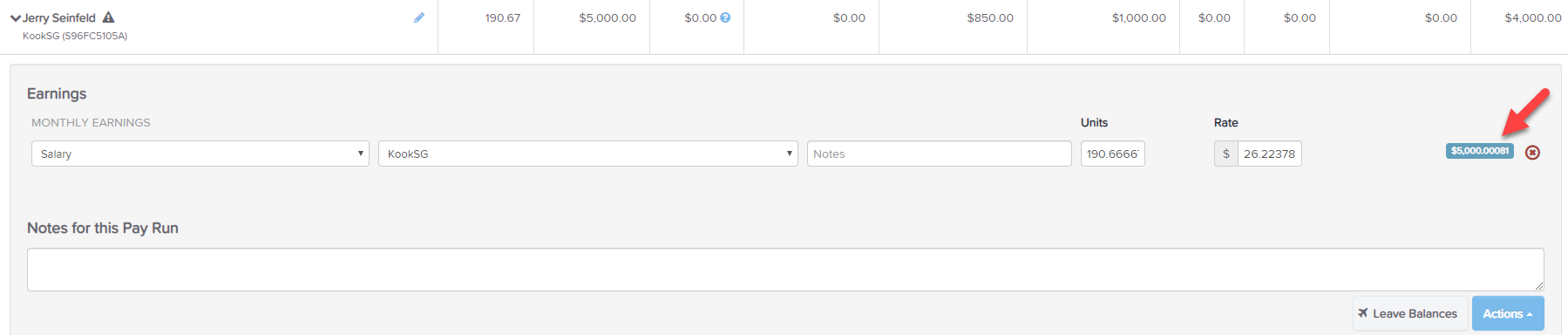Open the Salary pay category dropdown

(x=200, y=154)
